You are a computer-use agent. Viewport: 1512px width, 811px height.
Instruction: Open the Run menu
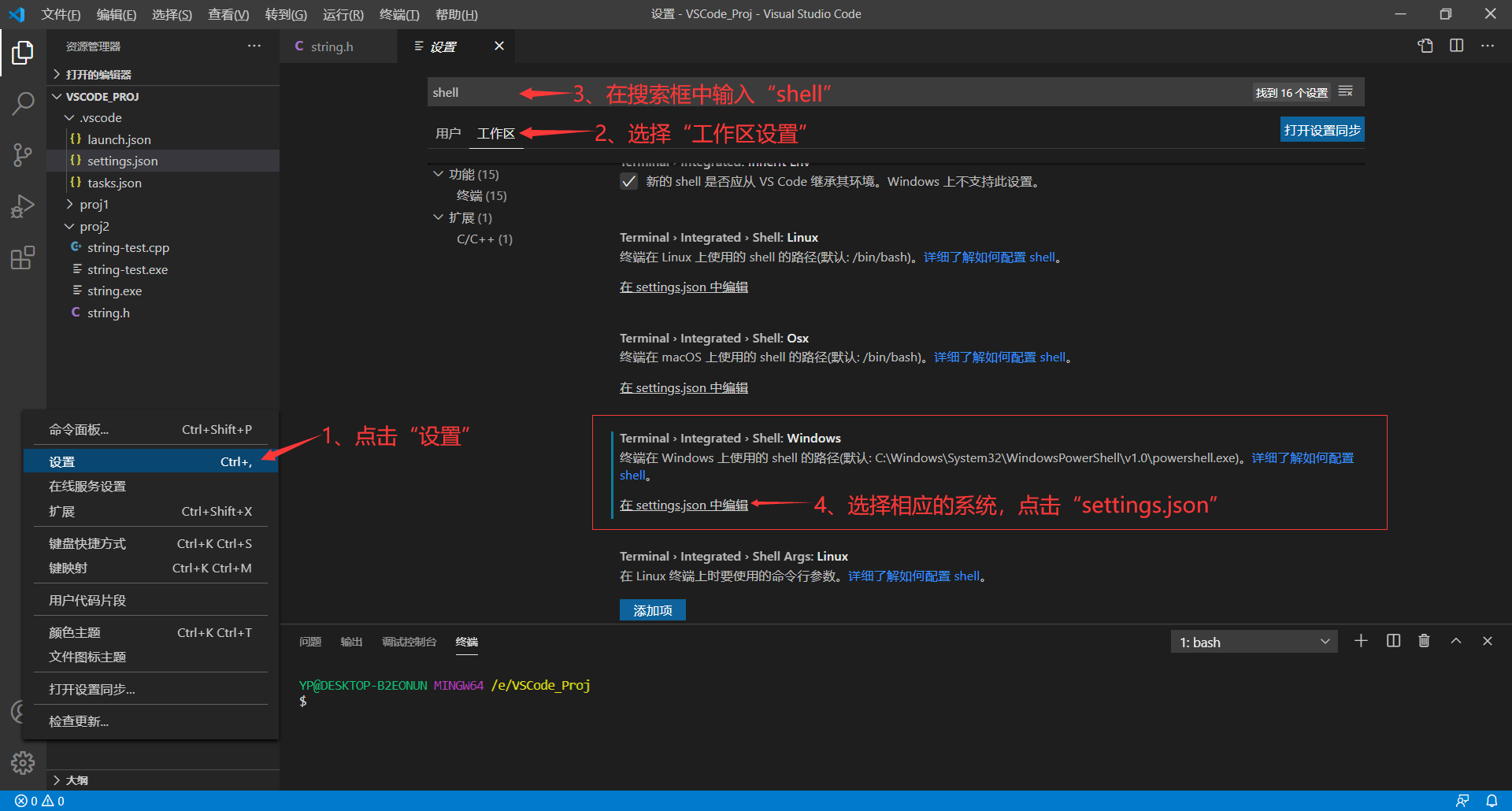343,14
